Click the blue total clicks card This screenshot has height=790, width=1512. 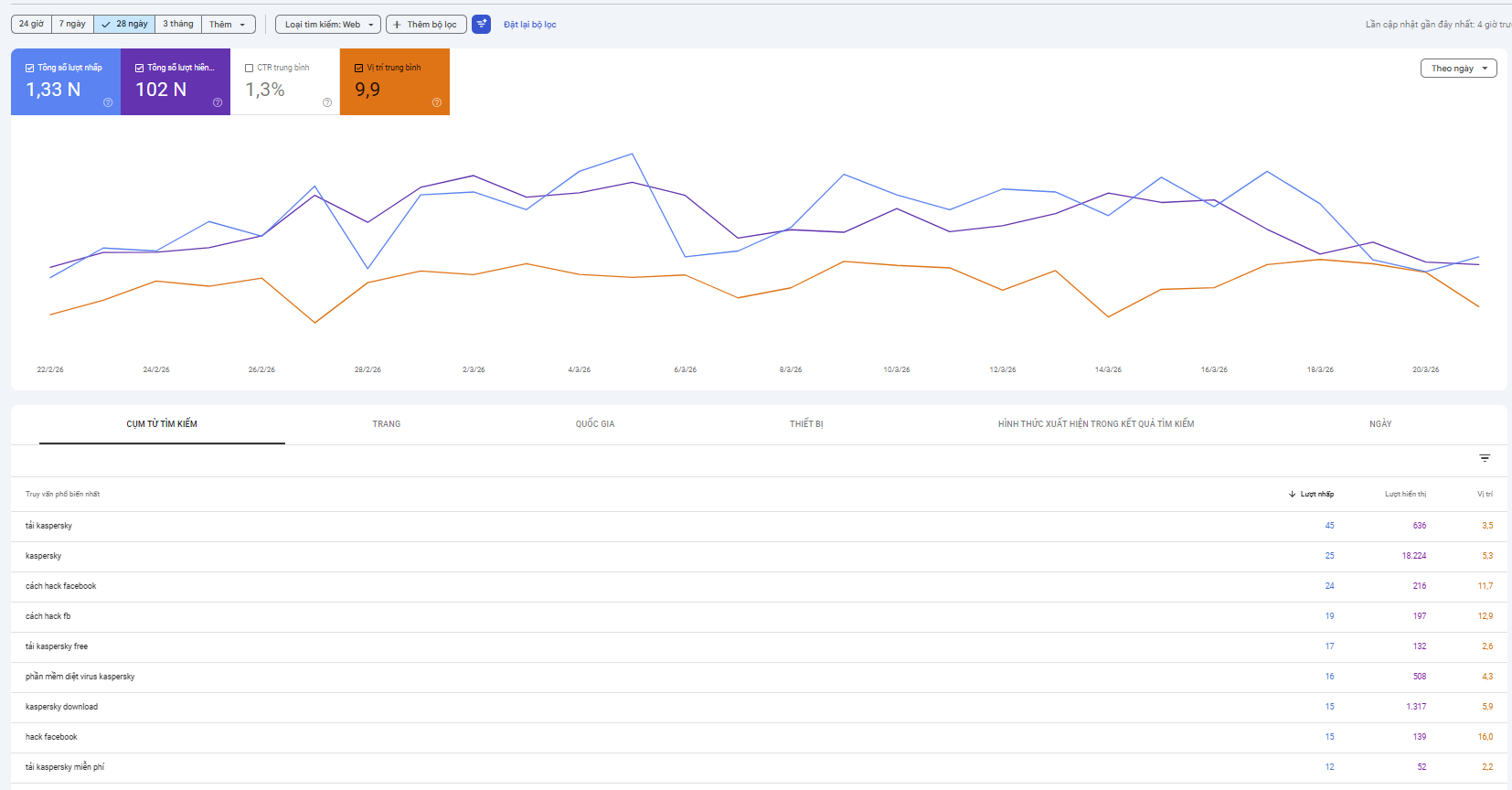(66, 81)
